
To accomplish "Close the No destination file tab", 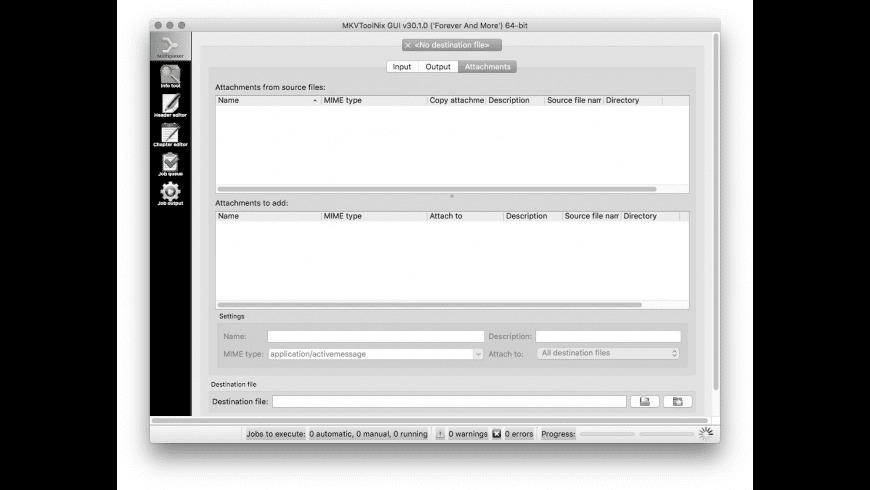I will (408, 45).
